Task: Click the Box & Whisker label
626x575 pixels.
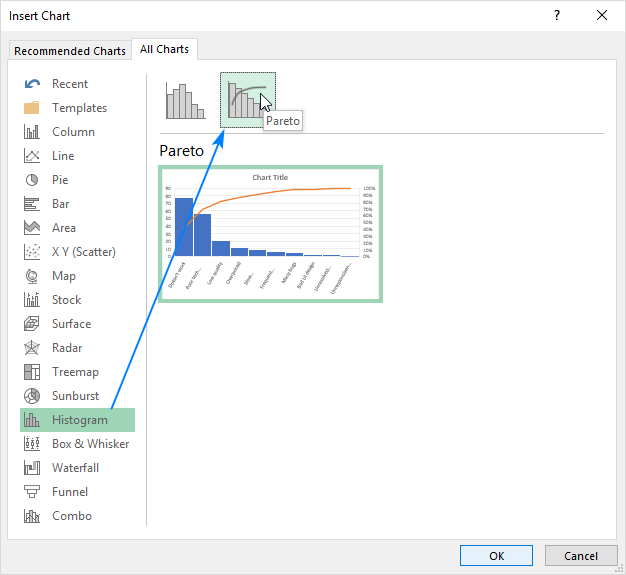Action: (x=91, y=444)
